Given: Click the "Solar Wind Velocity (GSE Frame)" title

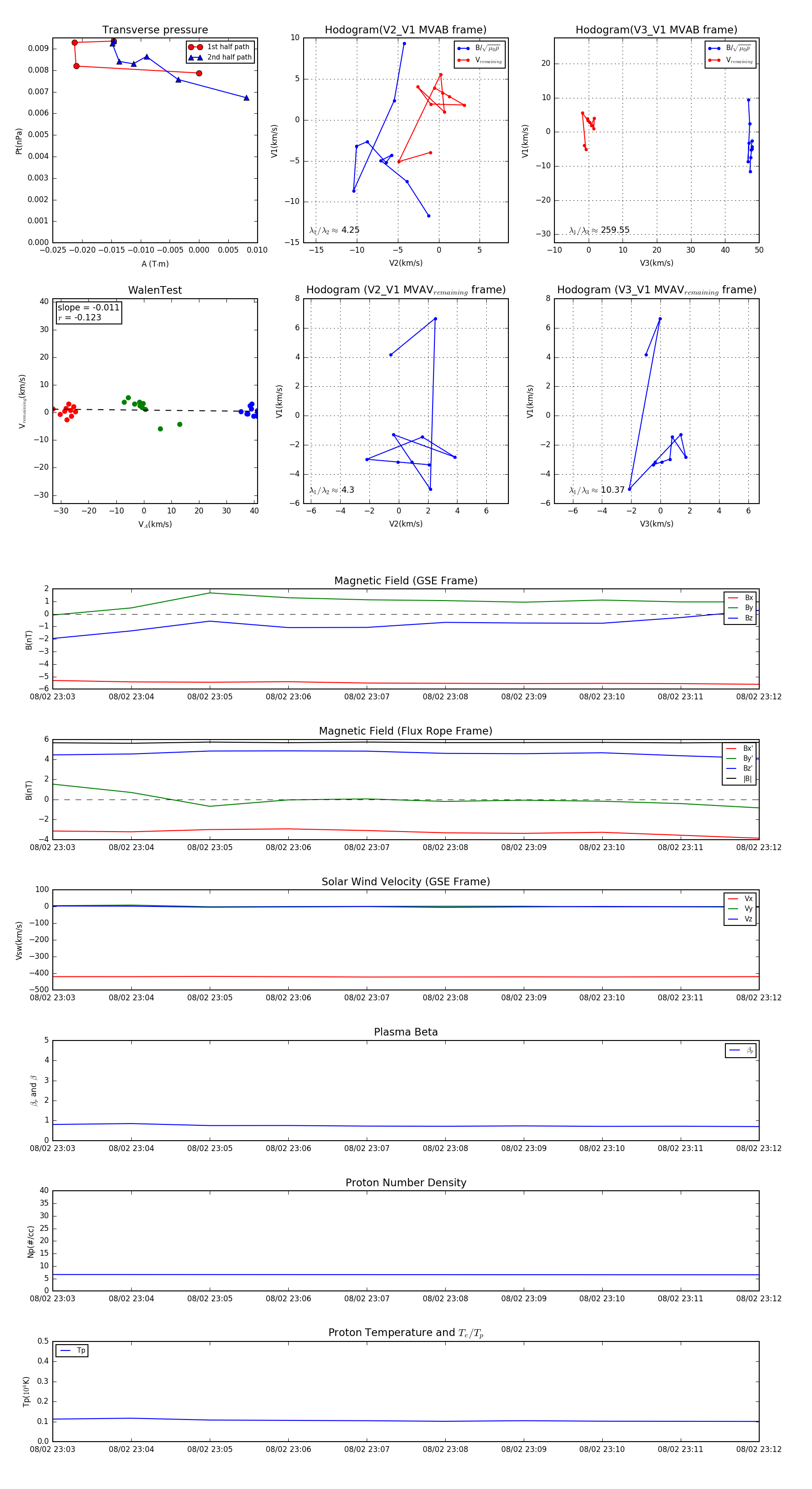Looking at the screenshot, I should (406, 882).
